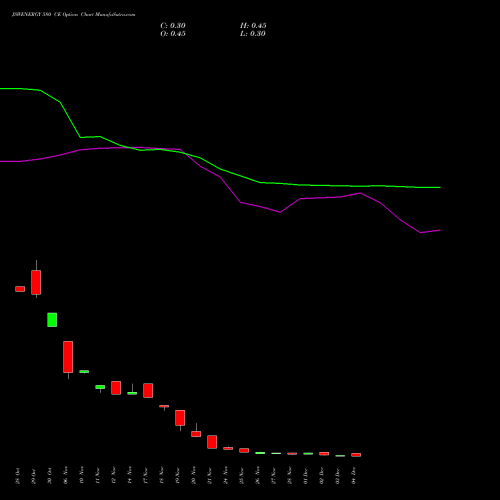Image resolution: width=500 pixels, height=500 pixels.
Task: Click the green moving average line
Action: tap(220, 169)
